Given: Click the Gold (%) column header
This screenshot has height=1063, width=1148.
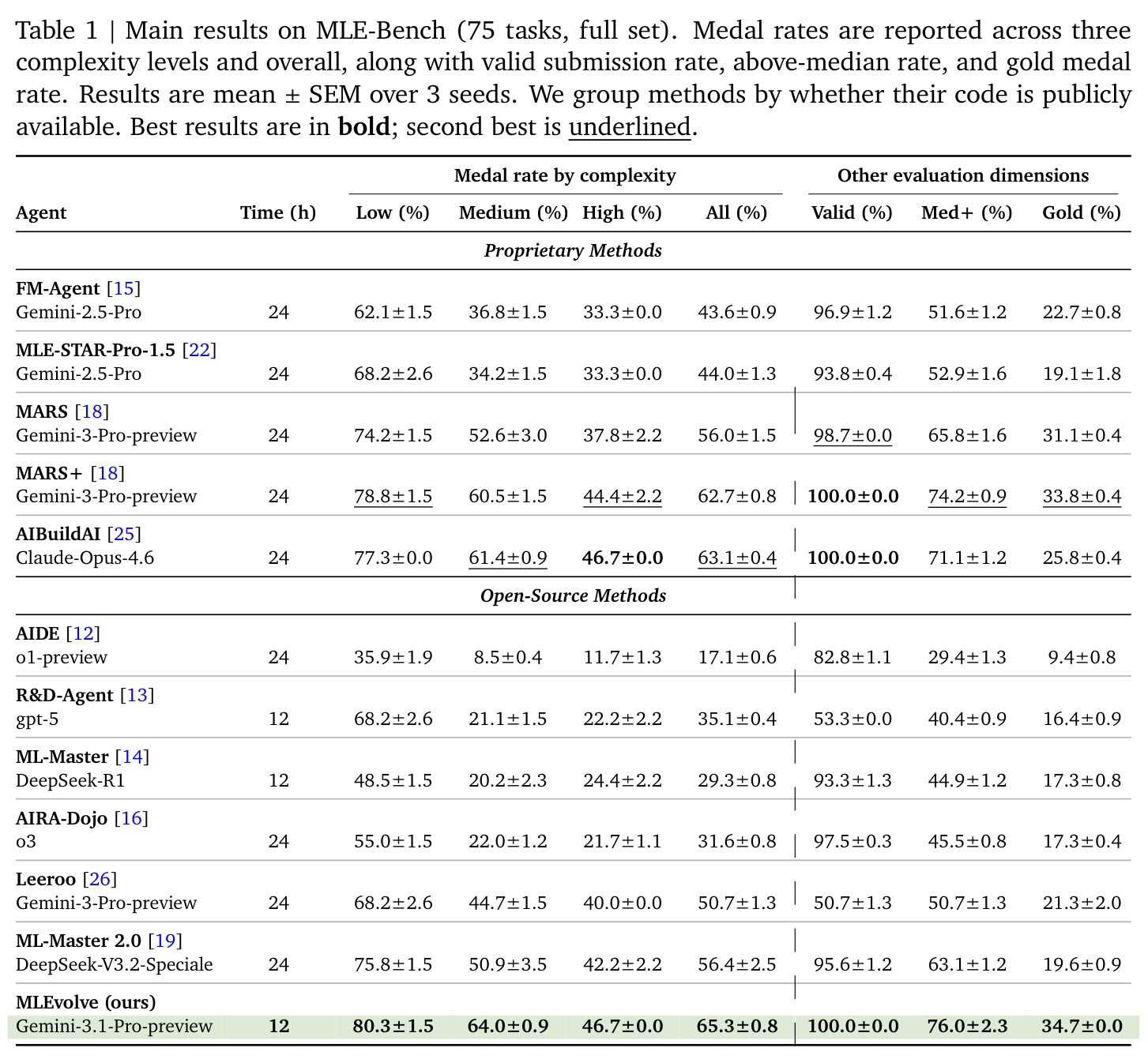Looking at the screenshot, I should coord(1082,212).
